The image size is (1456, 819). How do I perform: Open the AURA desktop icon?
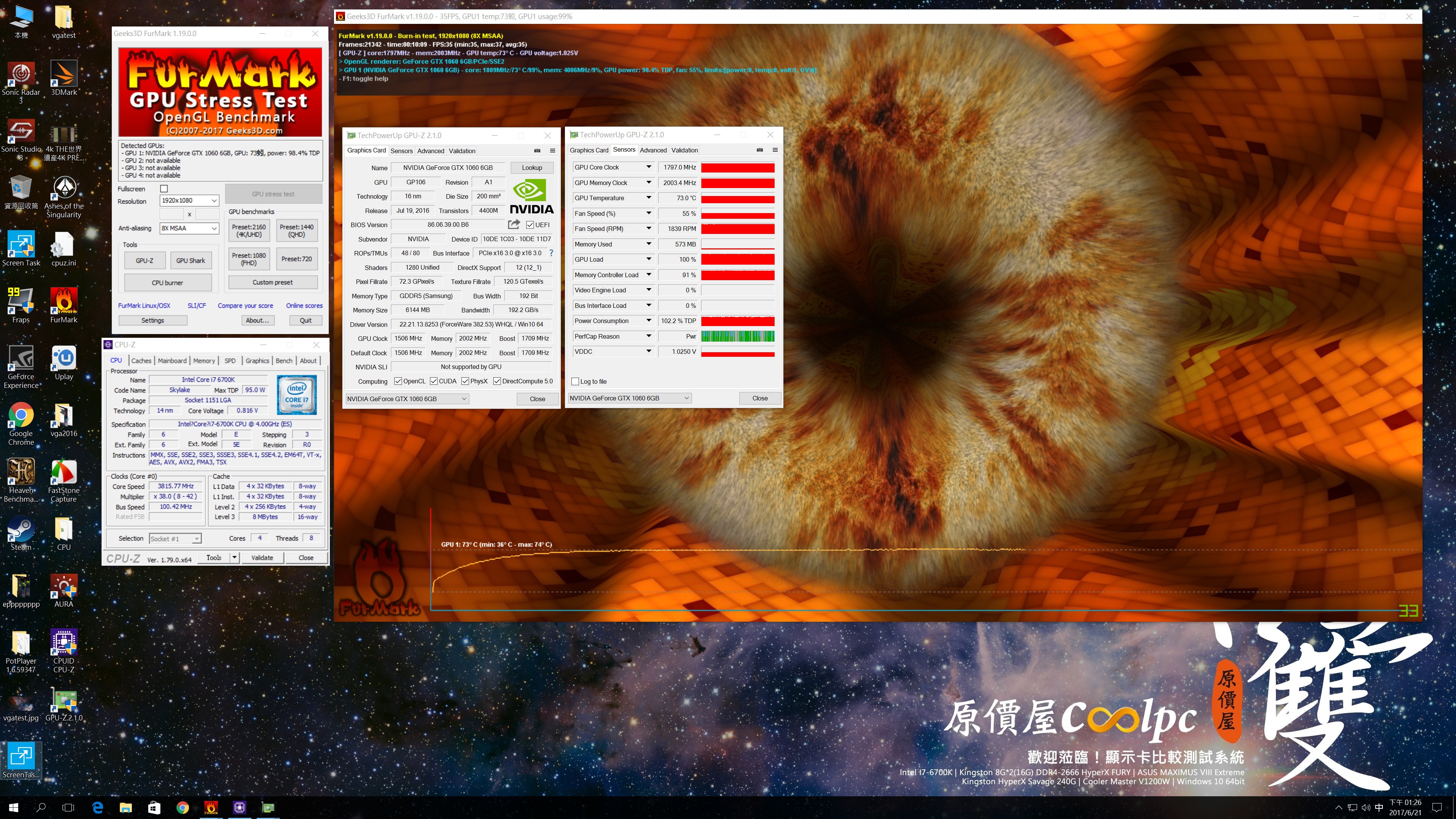pos(64,590)
